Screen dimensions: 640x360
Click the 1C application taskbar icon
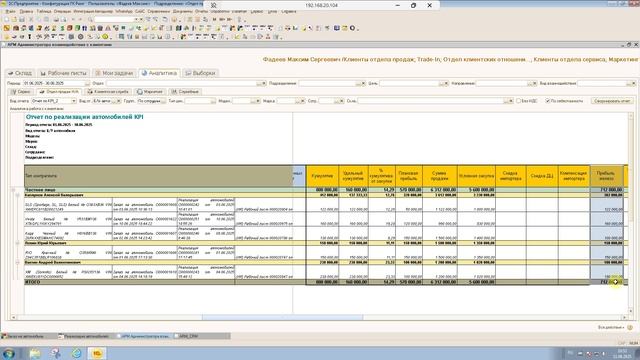coord(97,353)
